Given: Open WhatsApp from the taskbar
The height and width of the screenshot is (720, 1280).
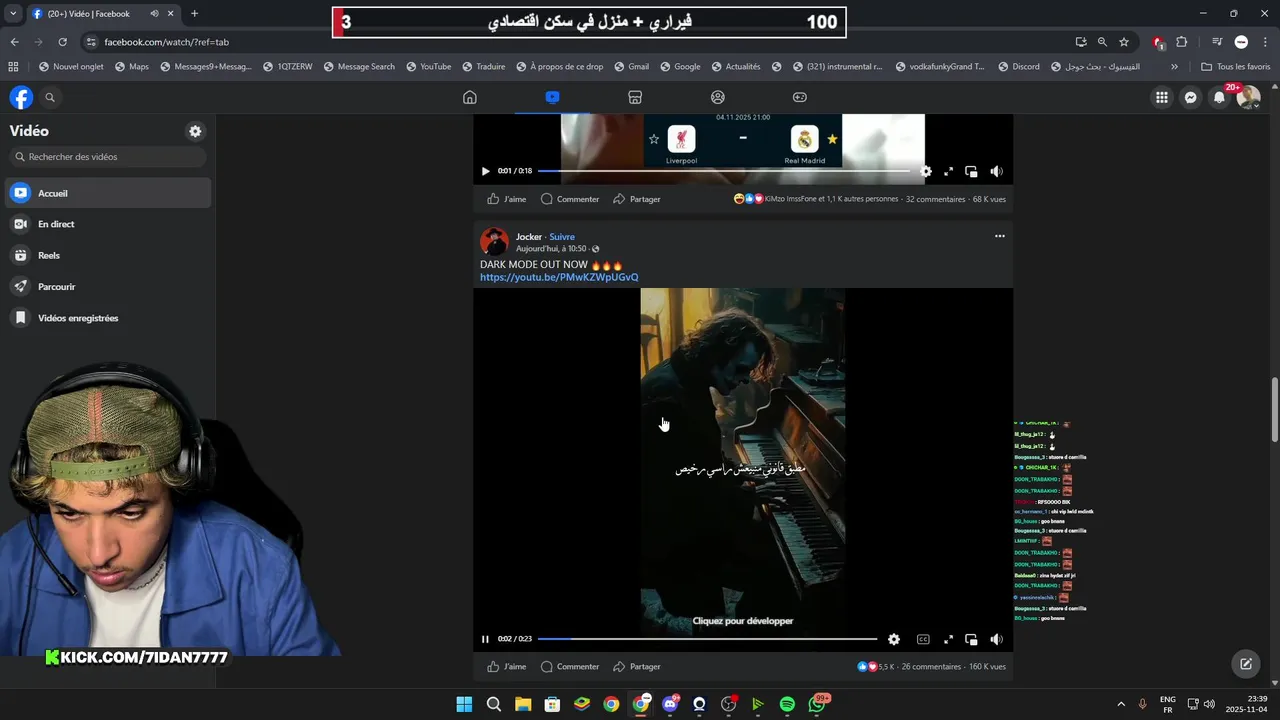Looking at the screenshot, I should 817,704.
